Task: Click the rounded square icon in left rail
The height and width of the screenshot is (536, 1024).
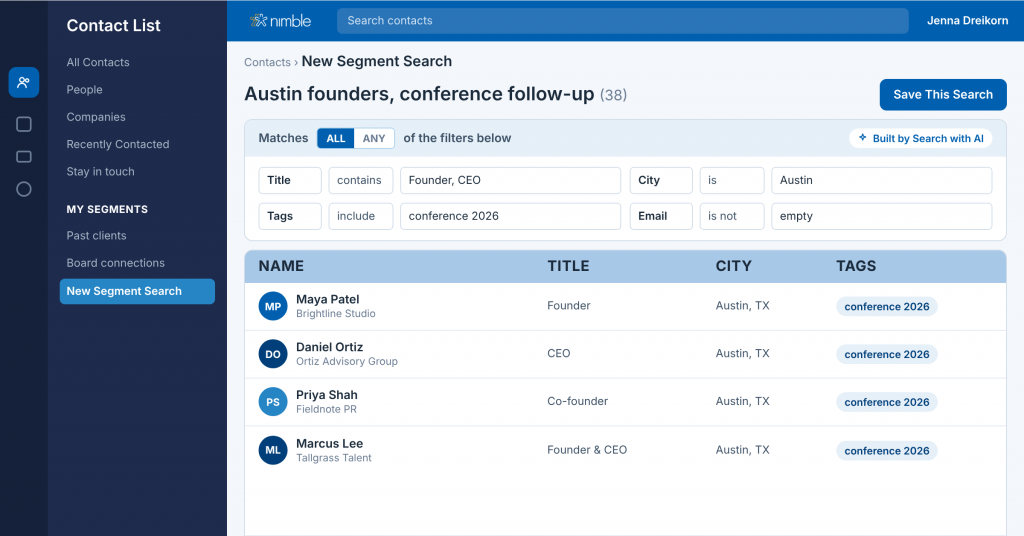Action: (24, 124)
